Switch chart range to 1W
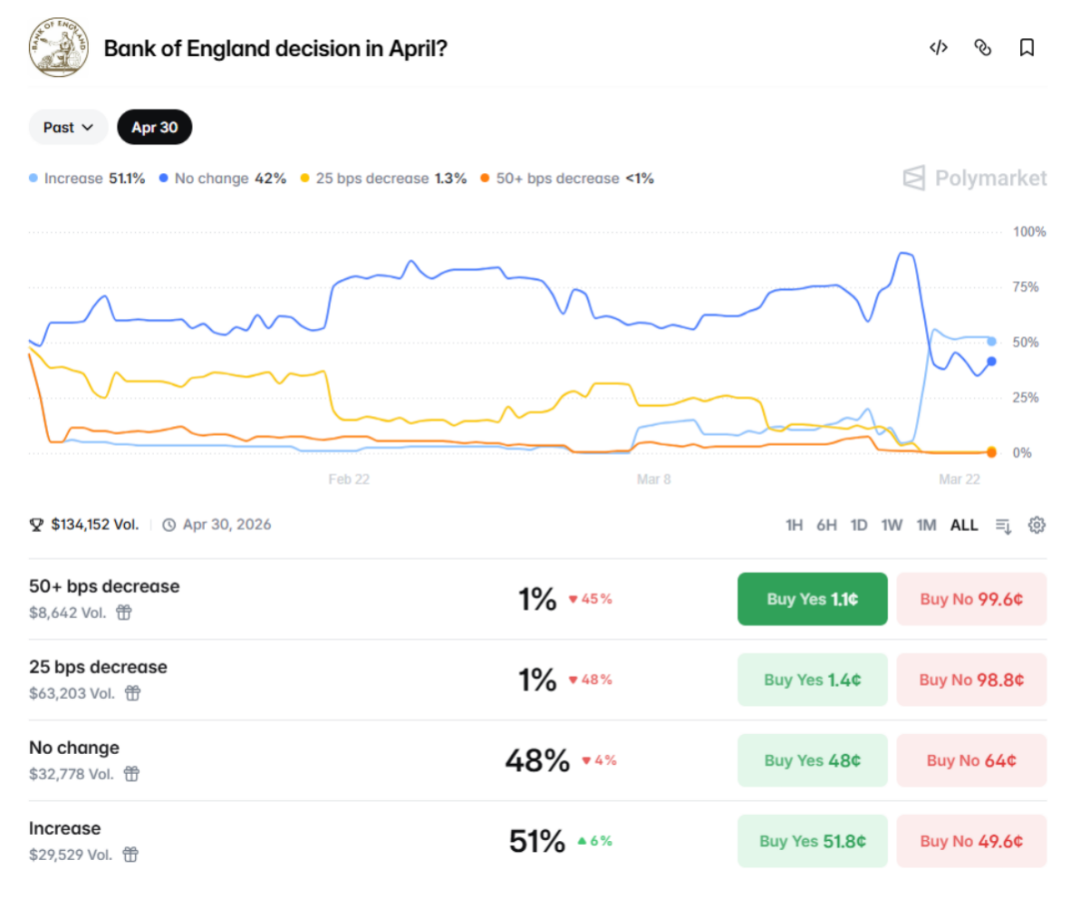This screenshot has width=1080, height=899. pos(892,525)
